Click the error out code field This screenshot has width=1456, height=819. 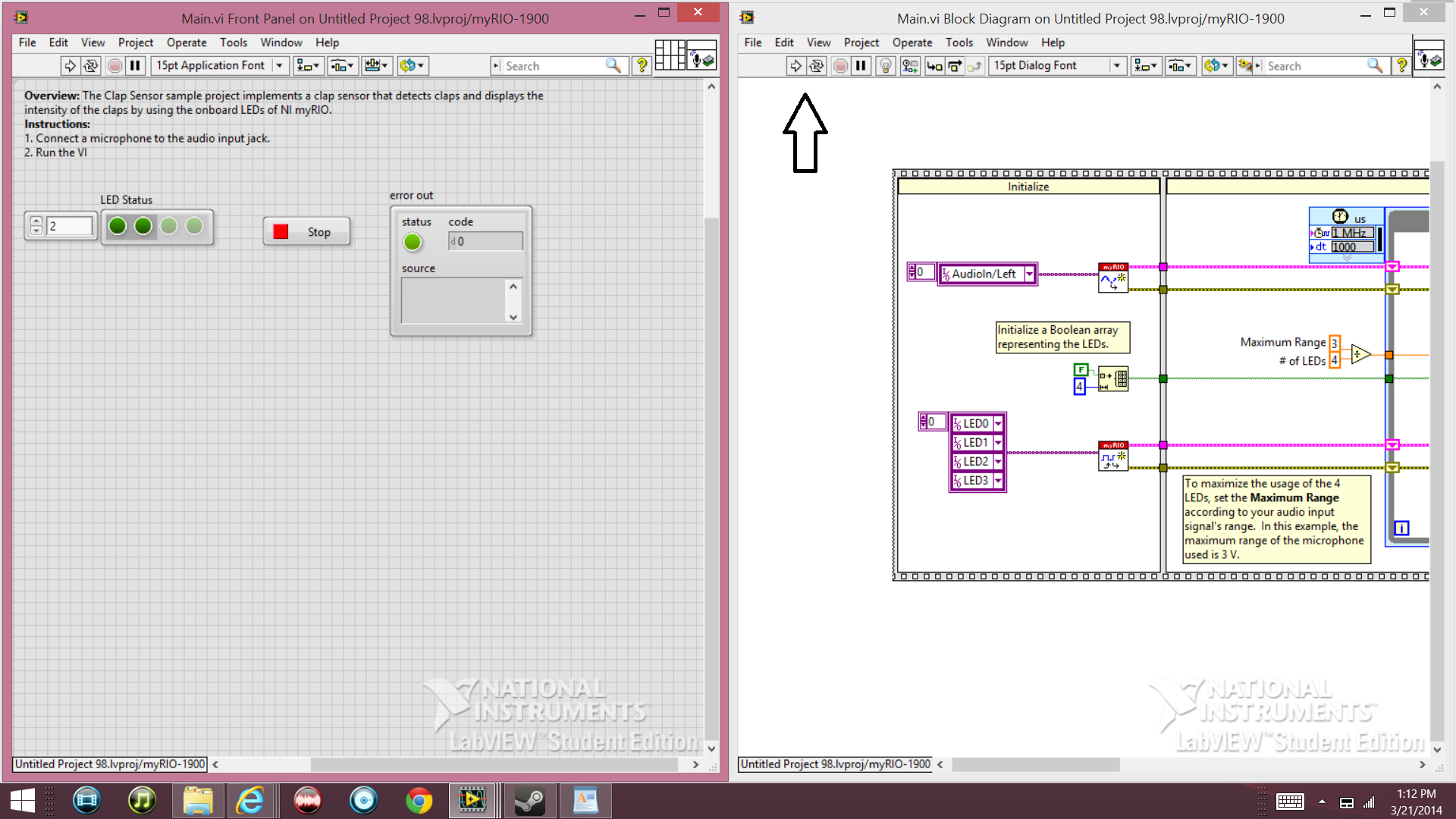485,241
